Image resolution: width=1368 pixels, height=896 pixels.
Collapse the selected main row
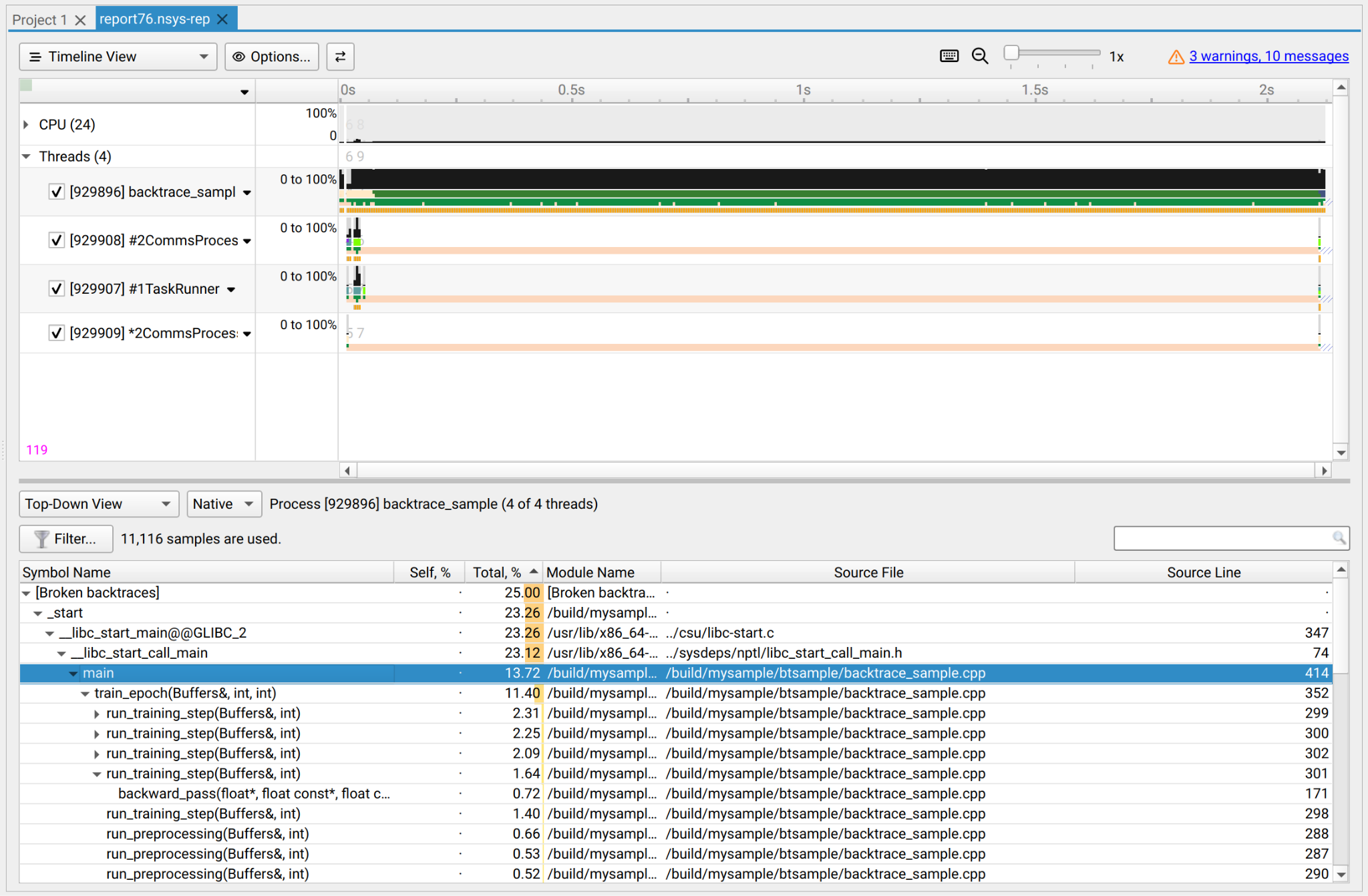tap(73, 673)
